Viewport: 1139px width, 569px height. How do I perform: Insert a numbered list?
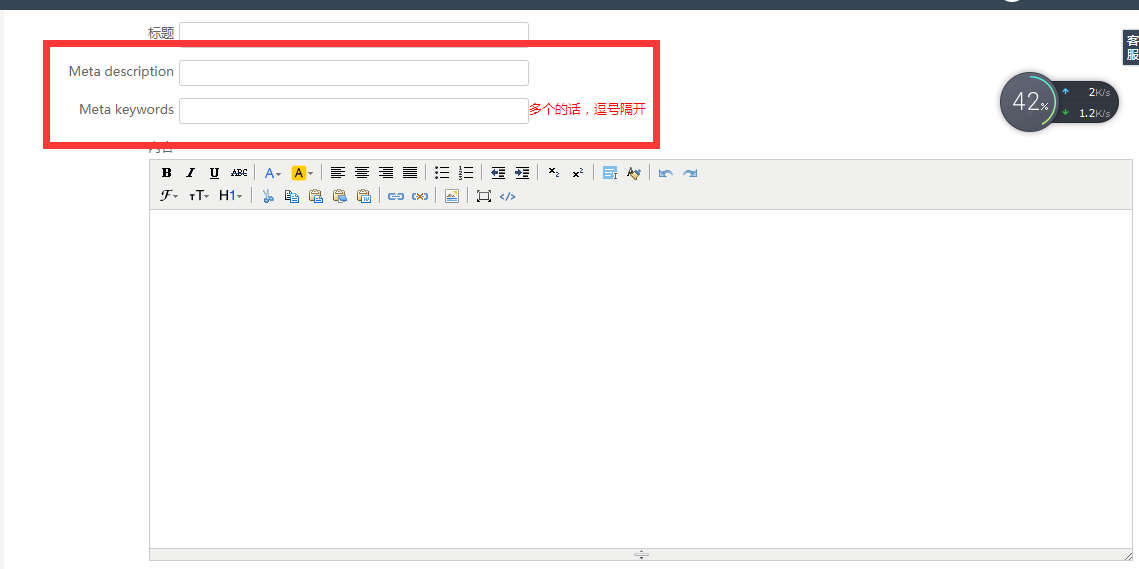[466, 173]
